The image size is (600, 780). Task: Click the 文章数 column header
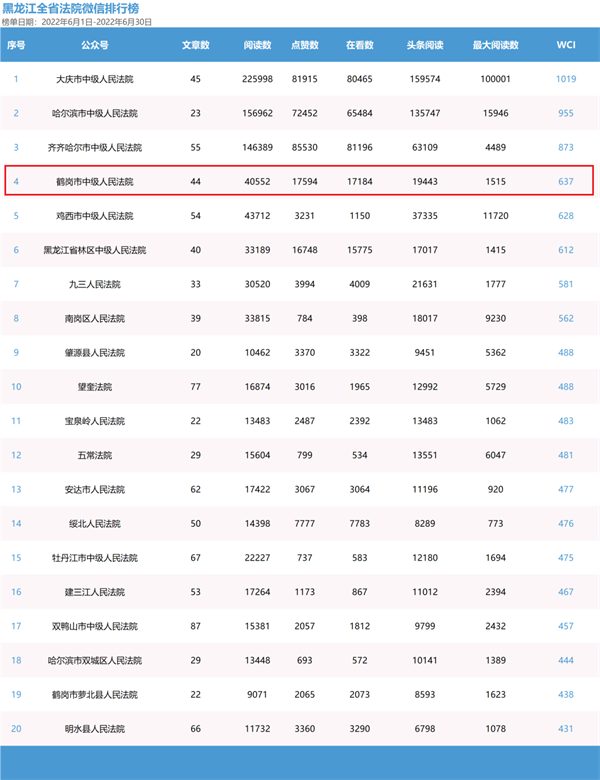click(x=196, y=45)
